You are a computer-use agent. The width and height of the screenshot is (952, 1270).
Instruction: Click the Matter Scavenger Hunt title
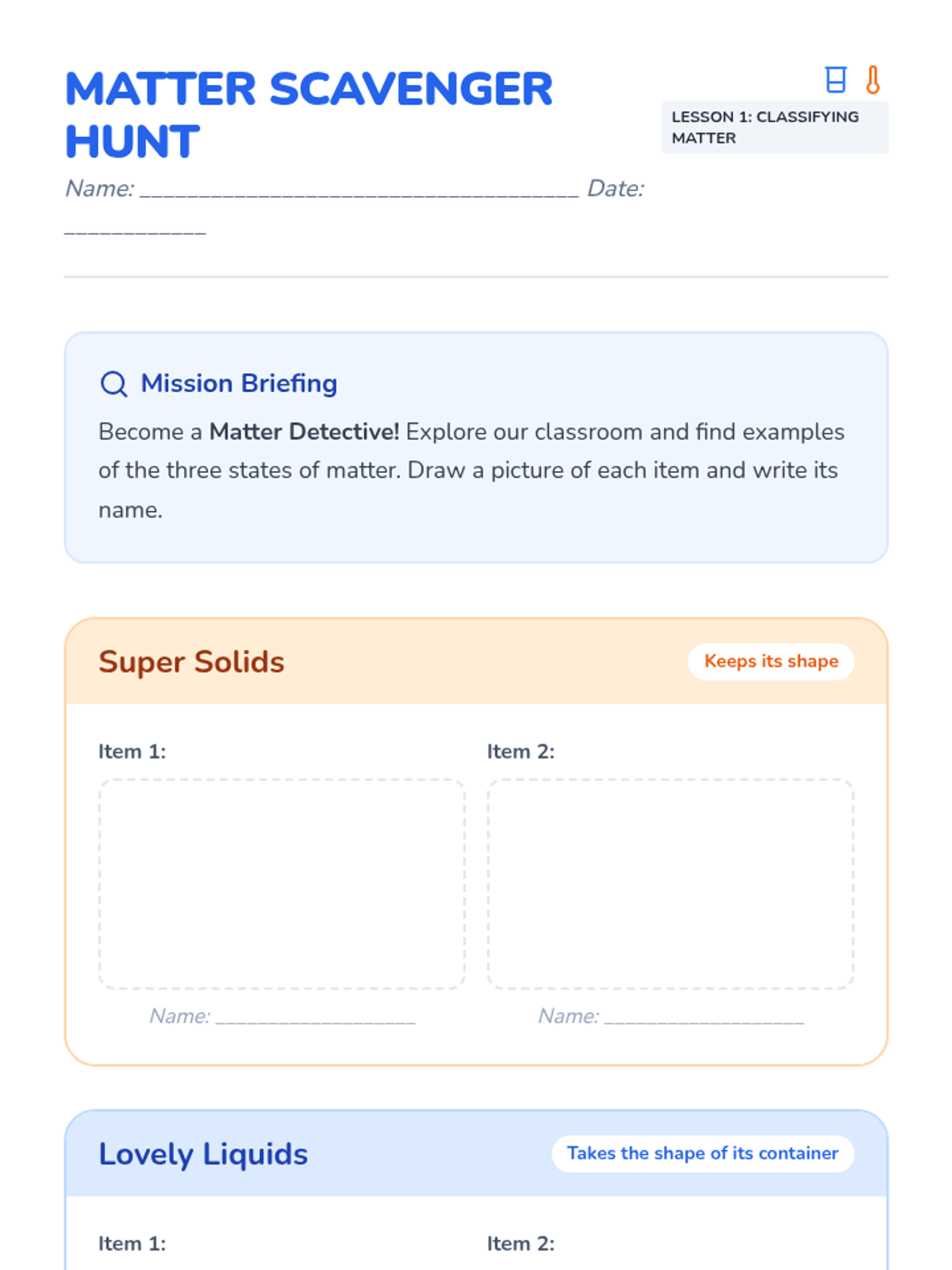[x=308, y=114]
